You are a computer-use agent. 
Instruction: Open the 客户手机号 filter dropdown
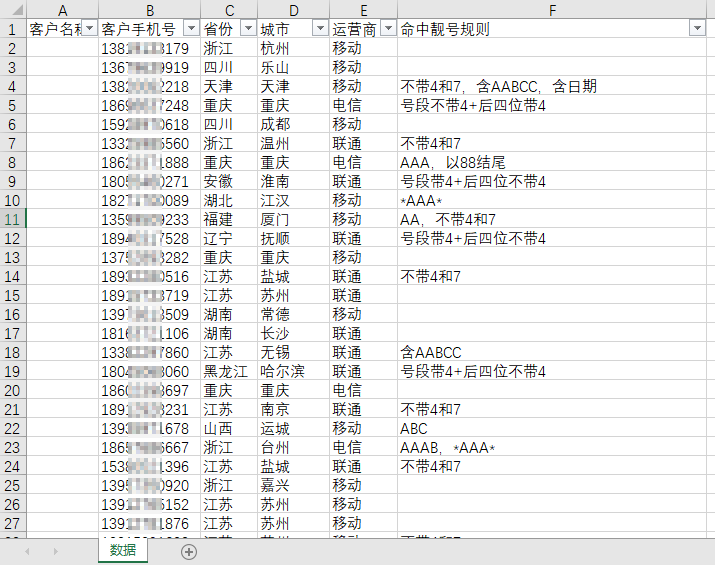[190, 29]
